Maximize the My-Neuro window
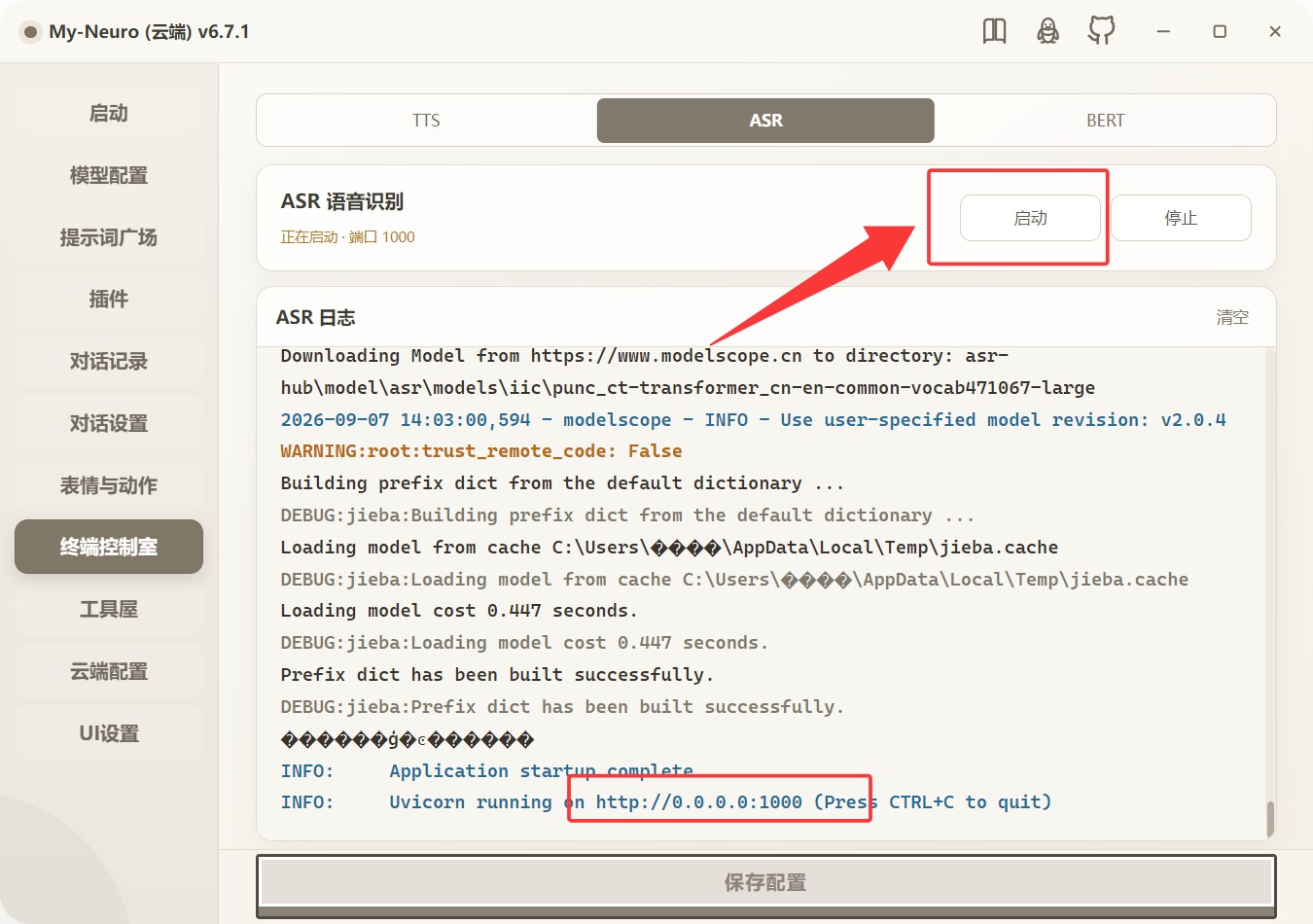 coord(1220,31)
